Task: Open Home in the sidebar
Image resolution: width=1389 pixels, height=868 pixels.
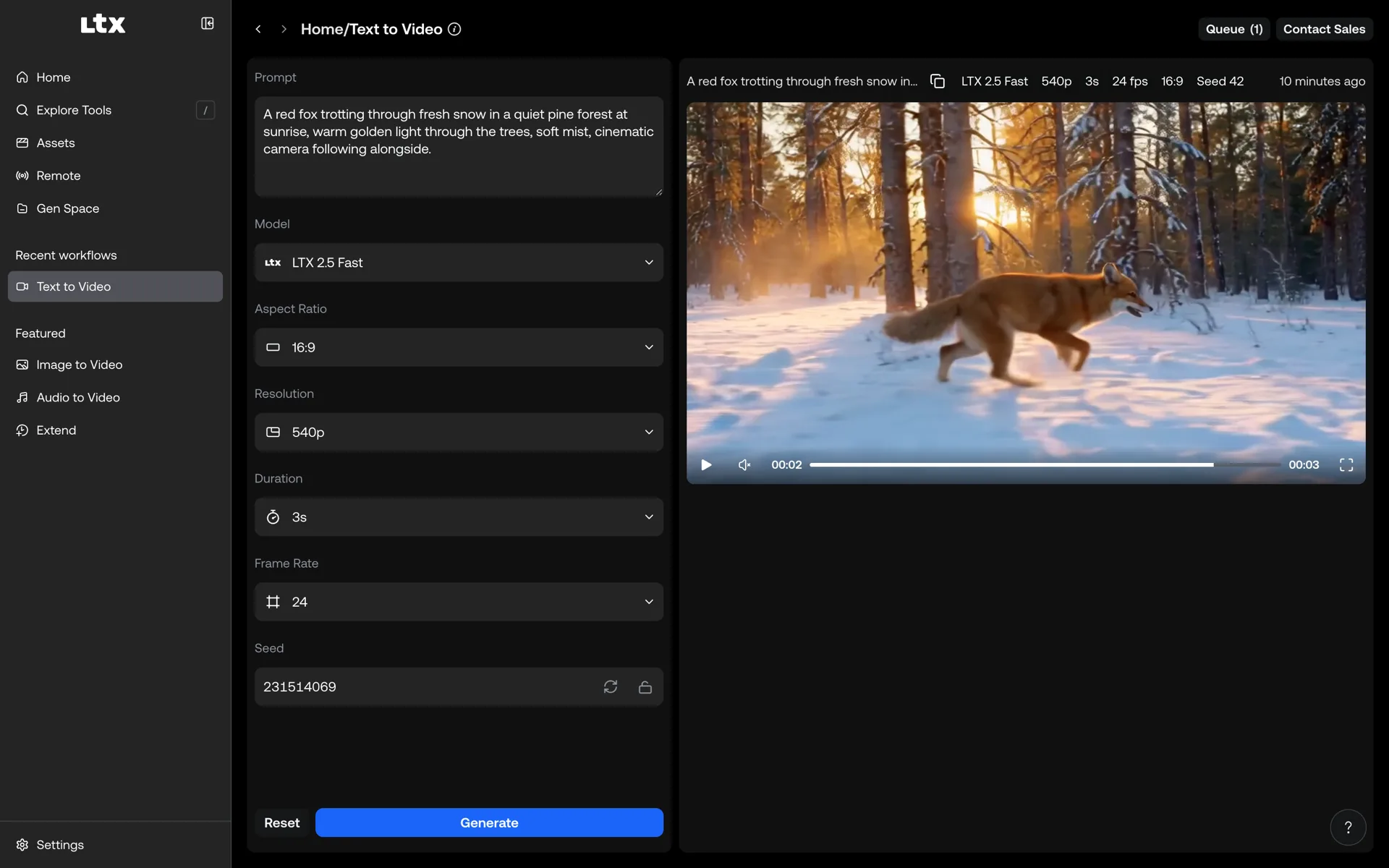Action: 116,77
